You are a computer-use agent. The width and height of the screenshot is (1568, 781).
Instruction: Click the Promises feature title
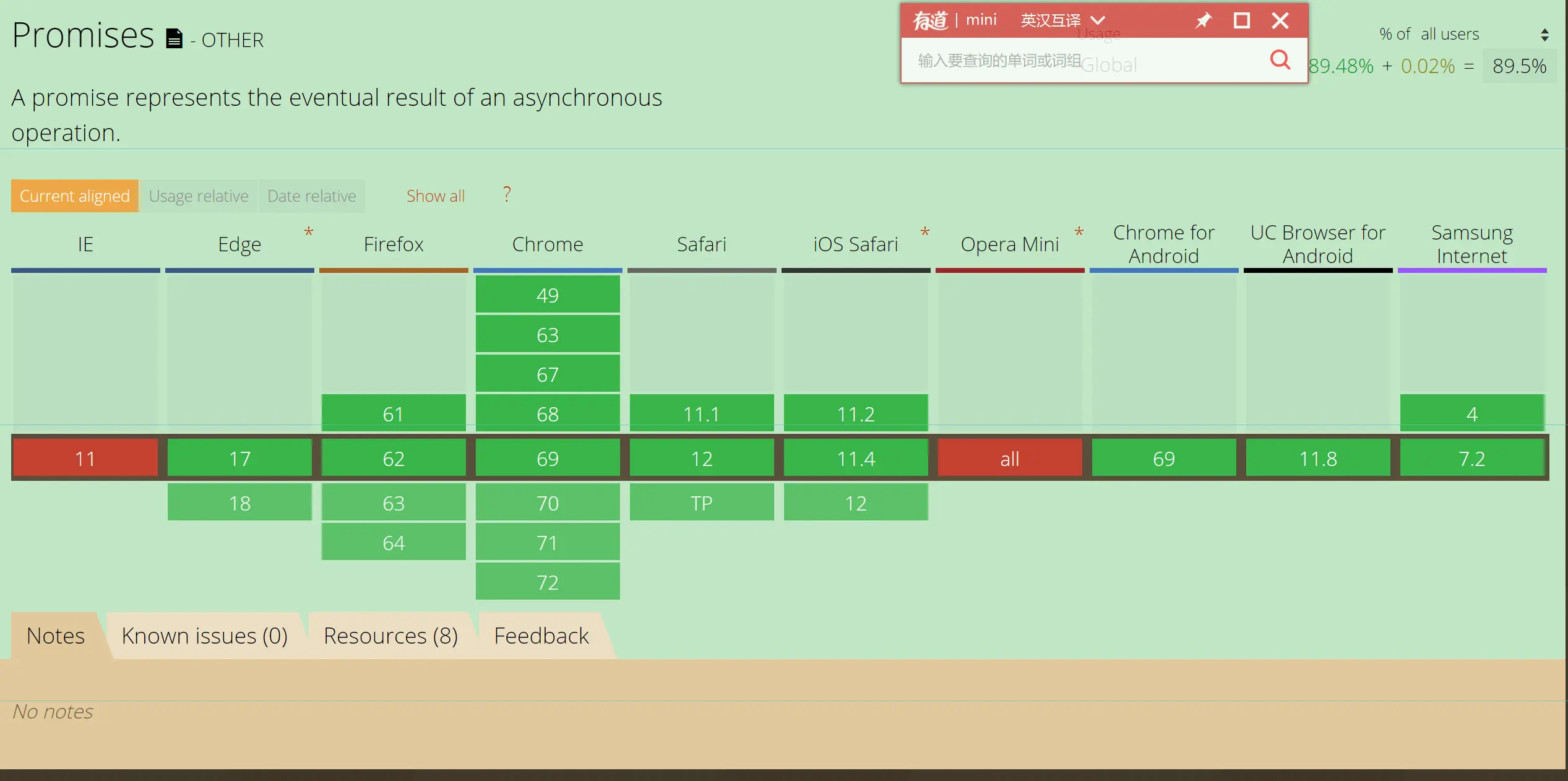[83, 35]
